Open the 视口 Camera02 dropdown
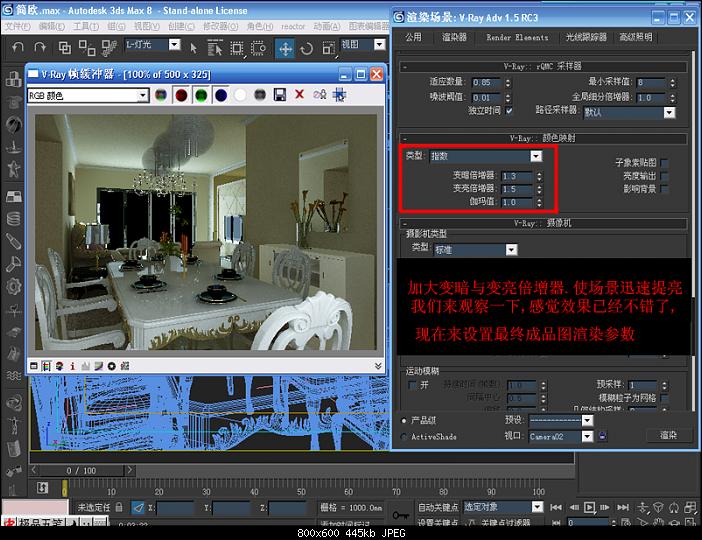702x540 pixels. [561, 436]
